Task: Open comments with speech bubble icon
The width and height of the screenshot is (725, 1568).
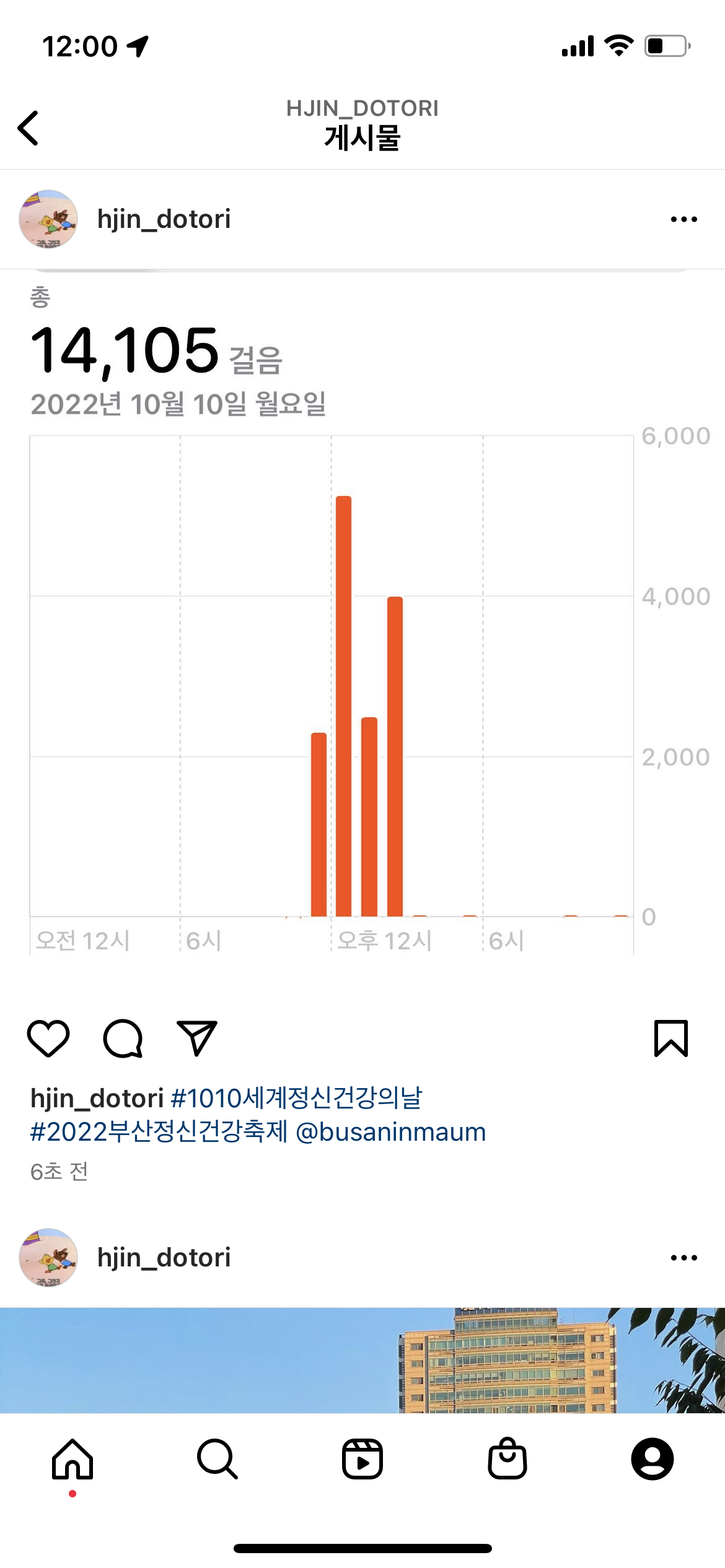Action: pyautogui.click(x=123, y=1038)
